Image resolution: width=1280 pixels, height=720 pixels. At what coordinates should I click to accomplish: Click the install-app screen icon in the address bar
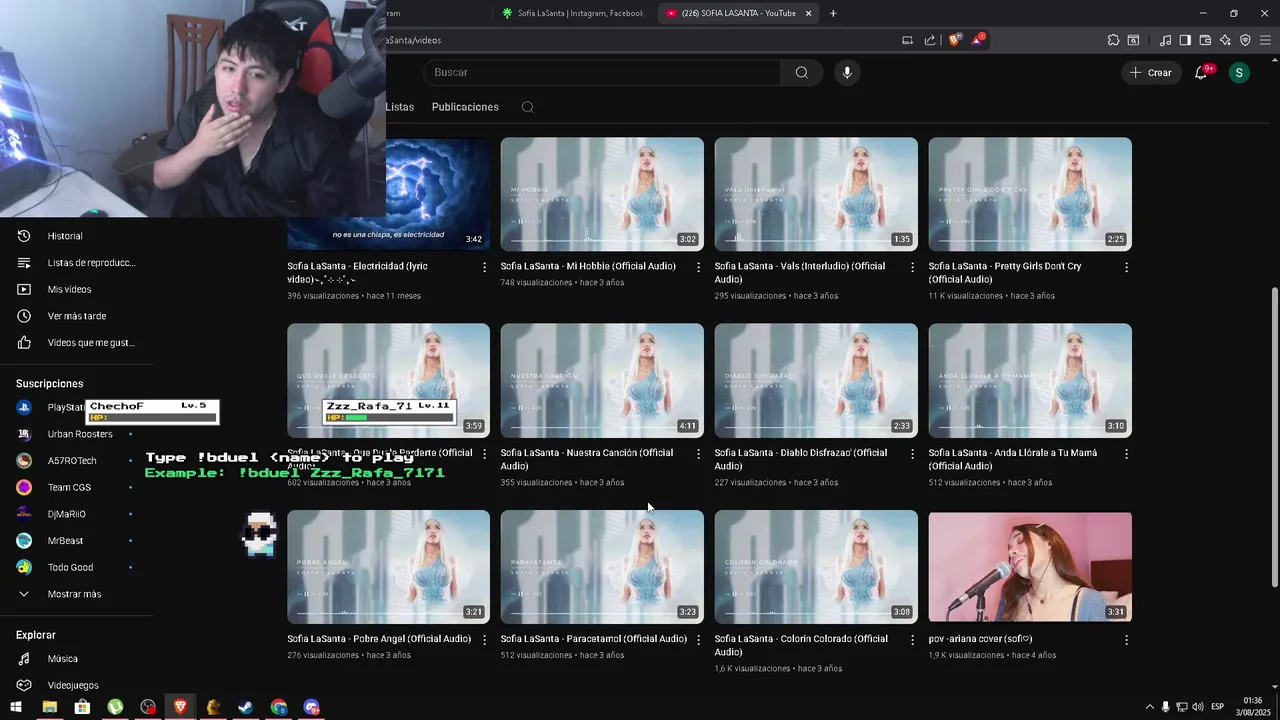[x=907, y=40]
